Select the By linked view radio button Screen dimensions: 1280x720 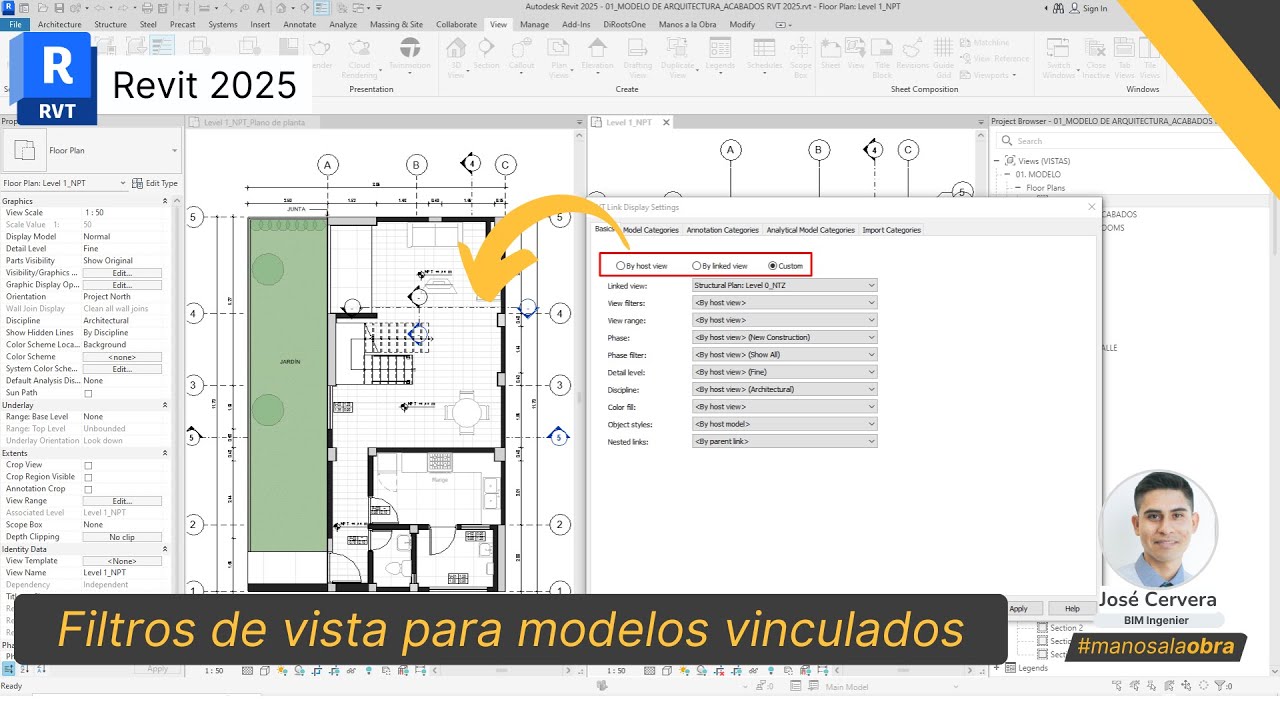tap(697, 266)
